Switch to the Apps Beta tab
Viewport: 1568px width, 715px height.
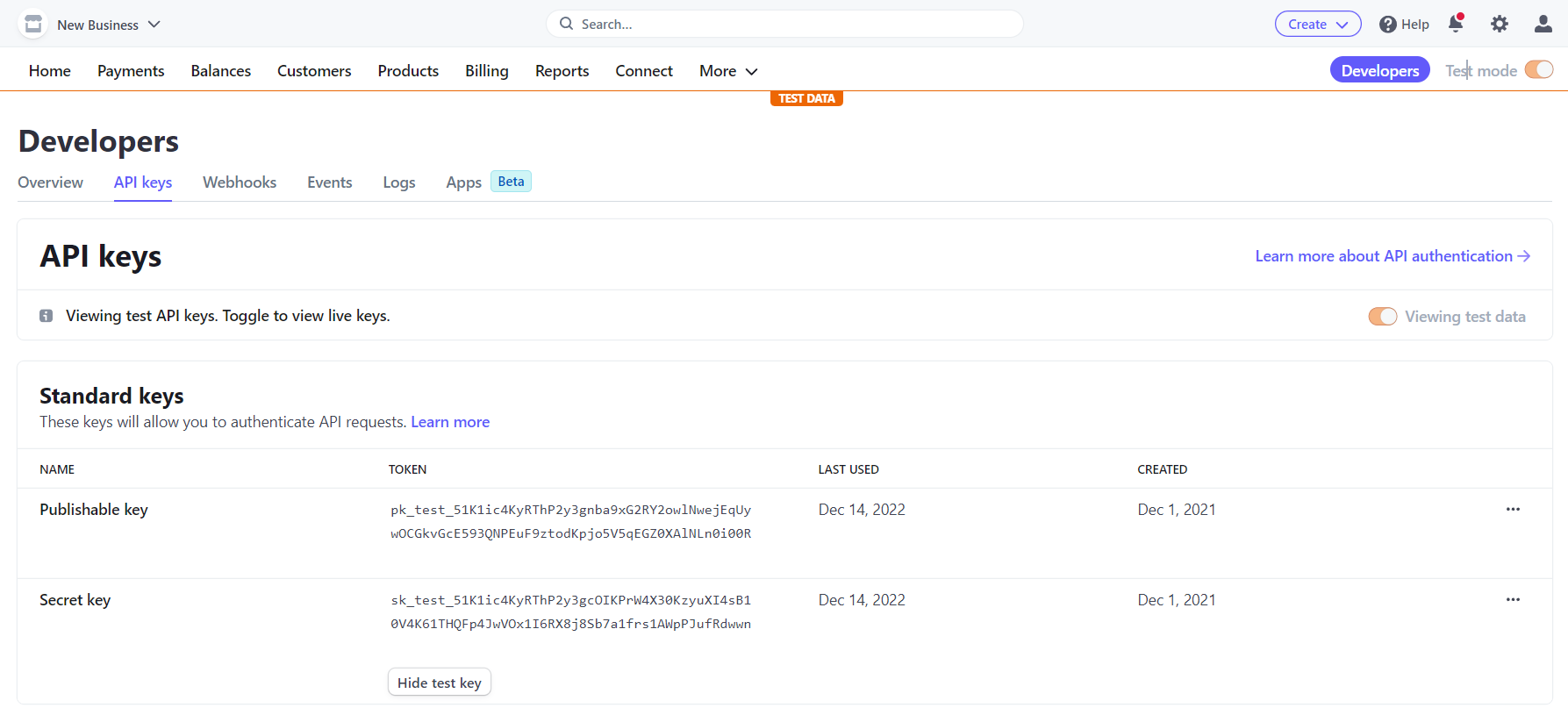(488, 182)
